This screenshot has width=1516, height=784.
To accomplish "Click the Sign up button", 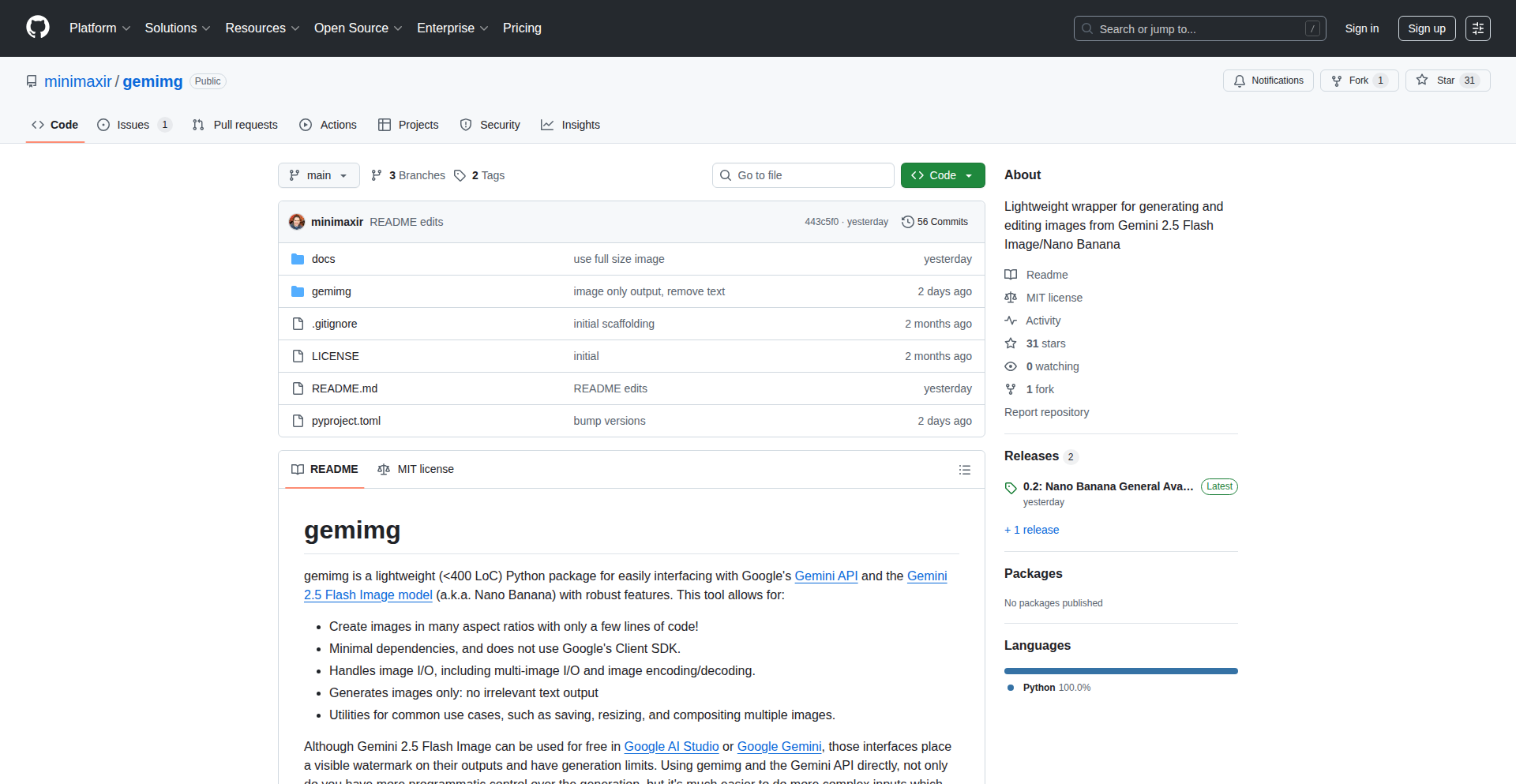I will (x=1426, y=28).
